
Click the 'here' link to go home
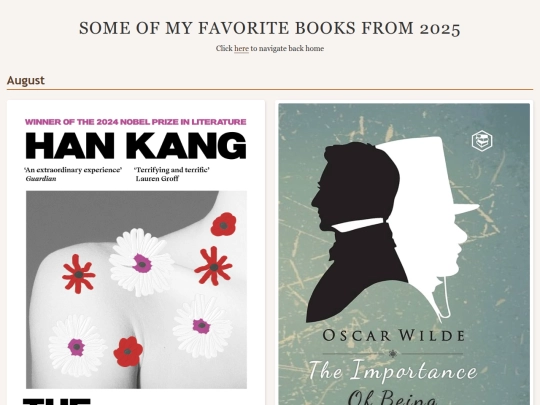point(241,49)
